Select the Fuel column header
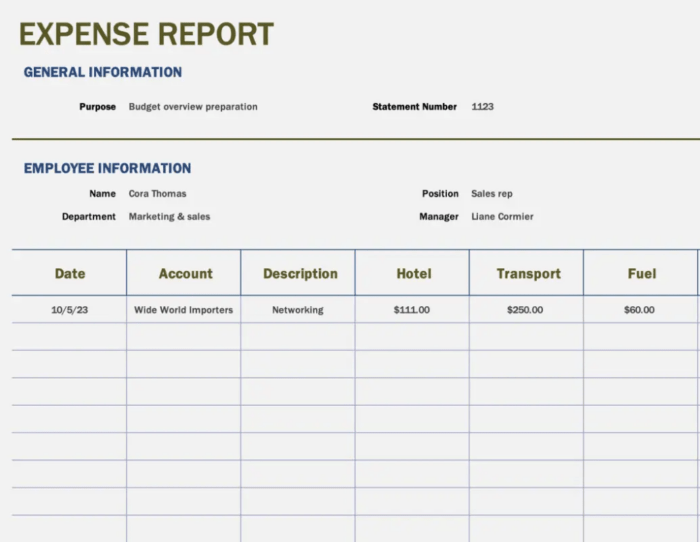Viewport: 700px width, 542px height. pyautogui.click(x=642, y=274)
